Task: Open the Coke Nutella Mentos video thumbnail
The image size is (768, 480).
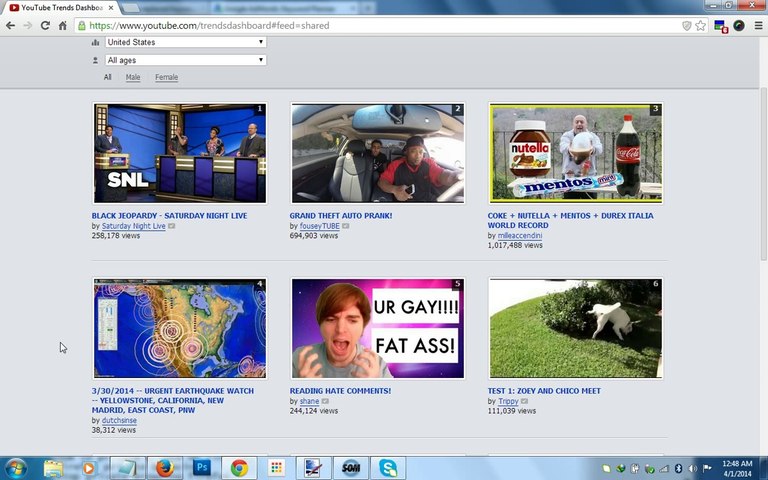Action: 576,153
